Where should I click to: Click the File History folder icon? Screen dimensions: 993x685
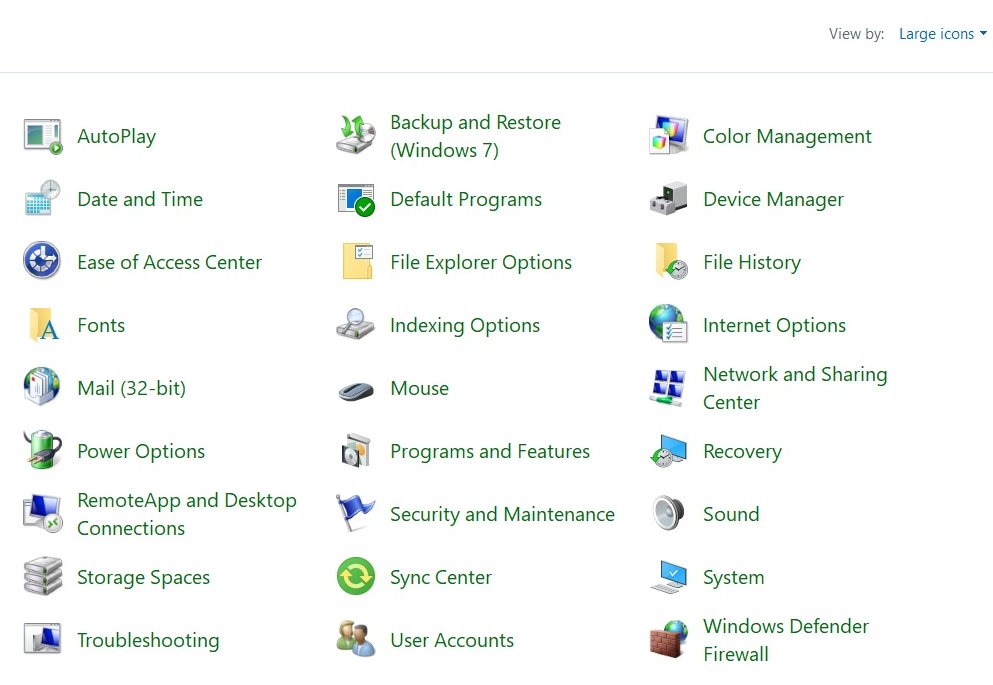click(671, 261)
